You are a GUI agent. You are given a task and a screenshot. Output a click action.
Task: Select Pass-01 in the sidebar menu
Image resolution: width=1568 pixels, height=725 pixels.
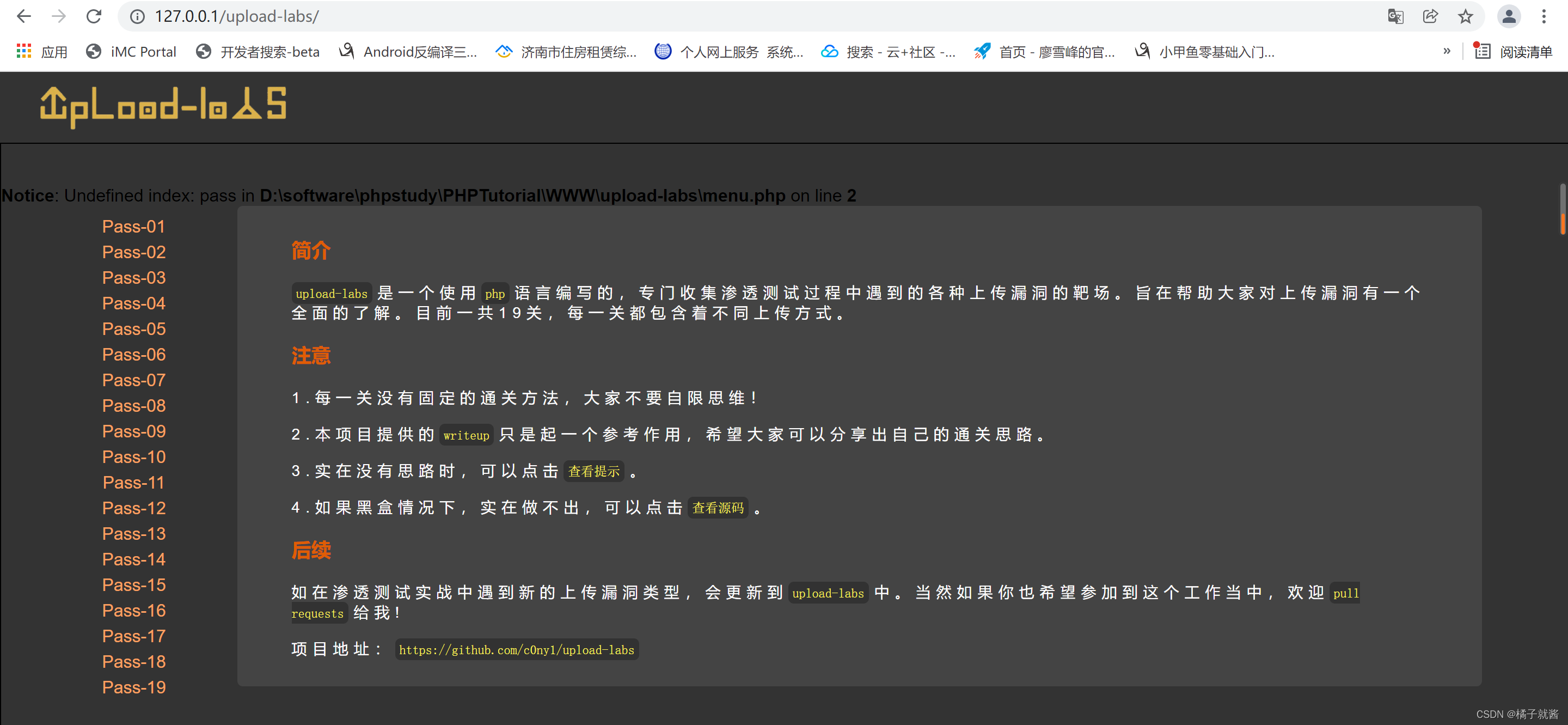133,227
